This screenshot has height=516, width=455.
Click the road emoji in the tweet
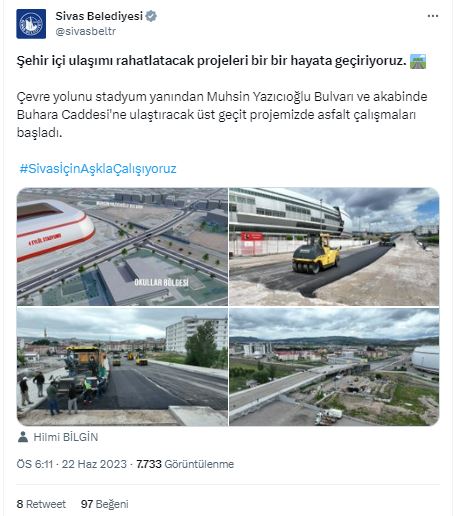418,61
